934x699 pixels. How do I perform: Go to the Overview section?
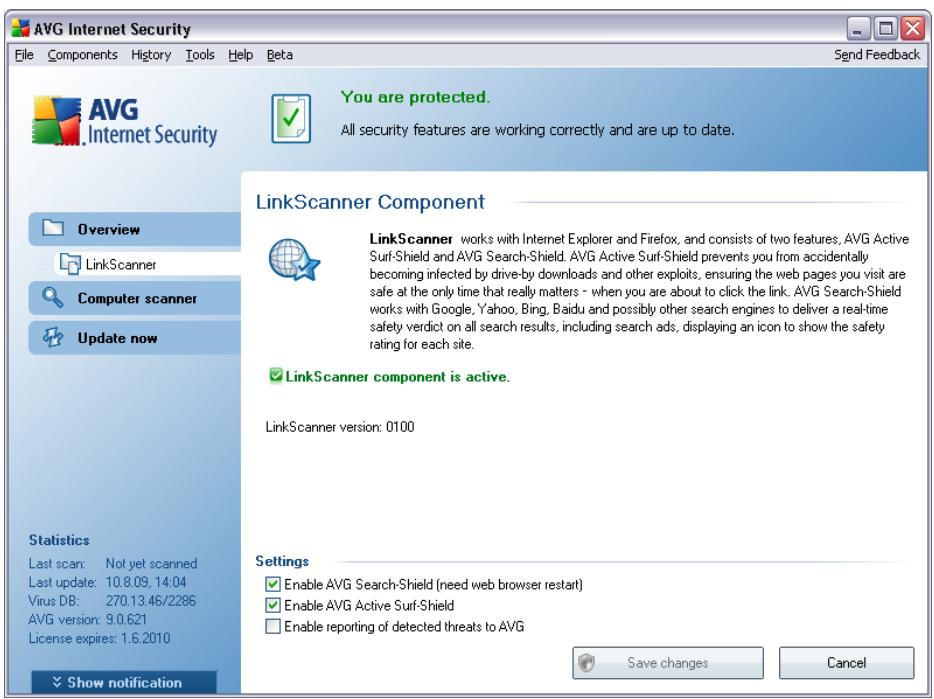(x=135, y=229)
